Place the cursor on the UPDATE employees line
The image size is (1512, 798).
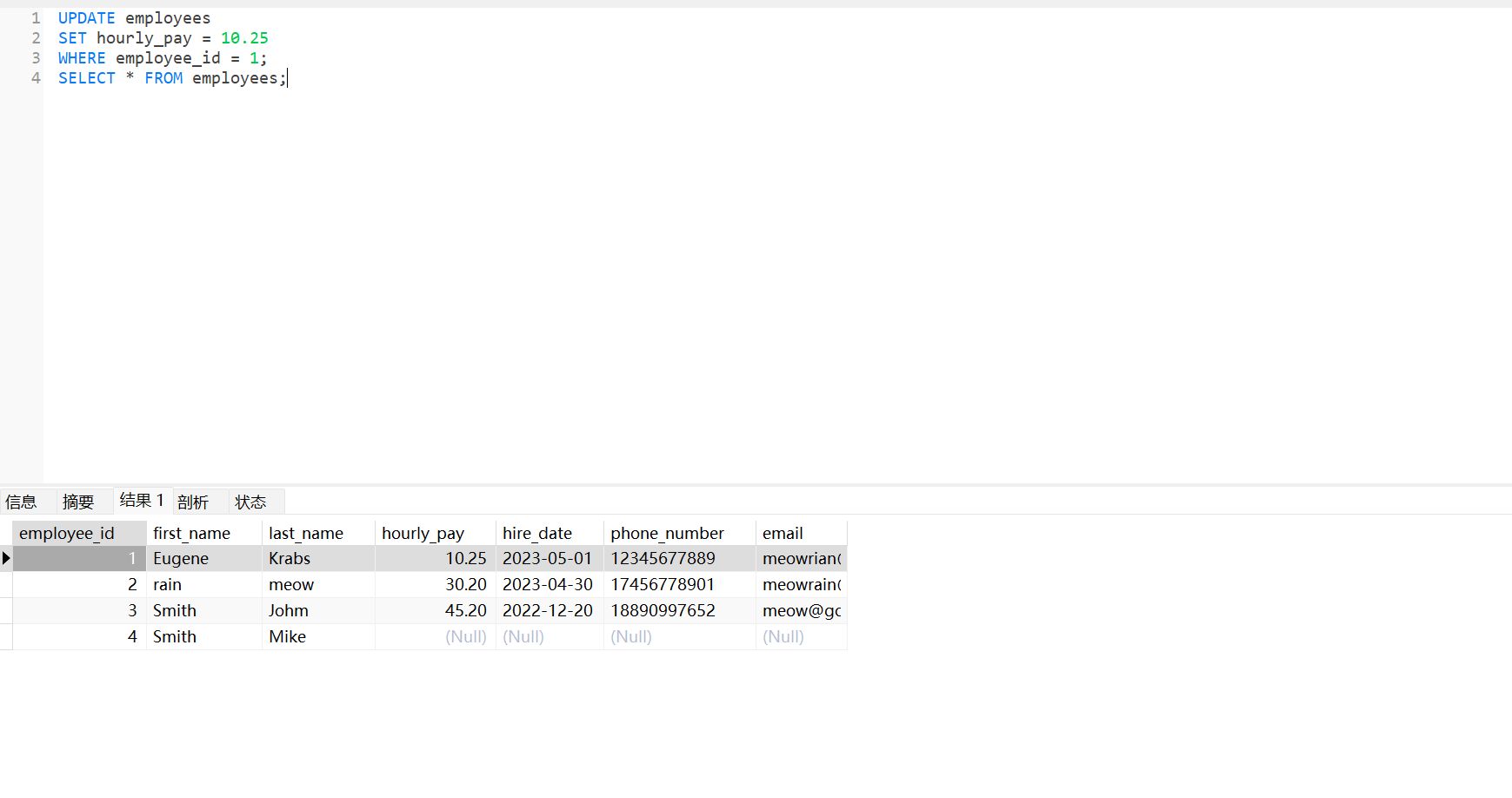[135, 18]
